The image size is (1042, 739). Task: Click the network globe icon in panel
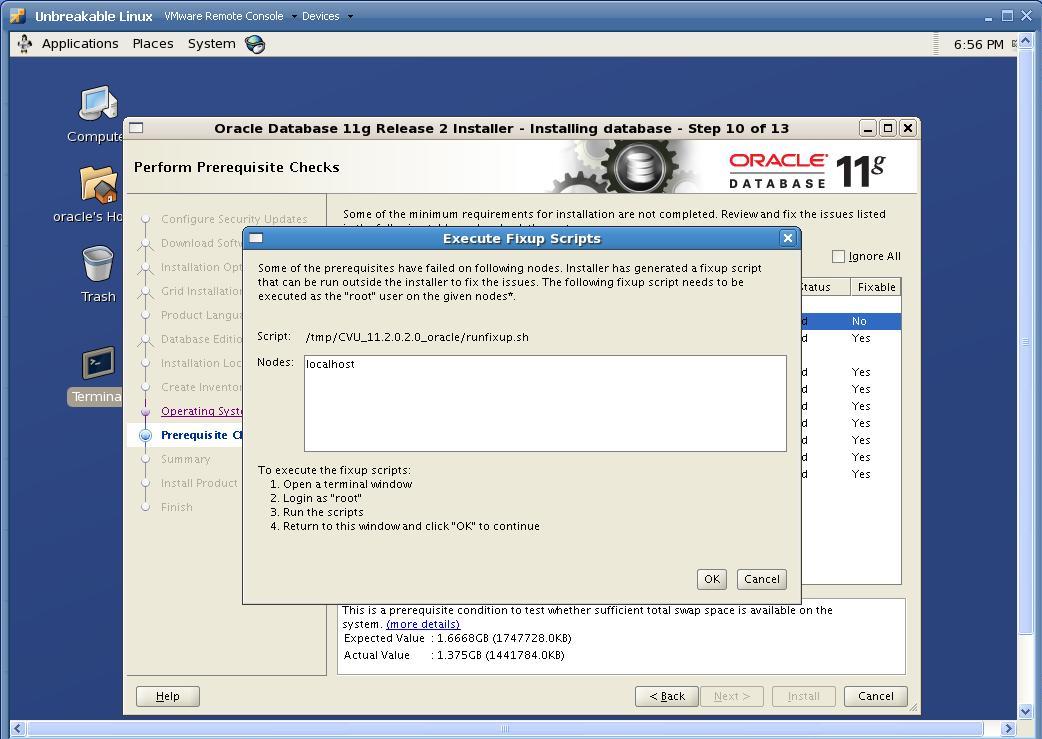click(x=255, y=44)
